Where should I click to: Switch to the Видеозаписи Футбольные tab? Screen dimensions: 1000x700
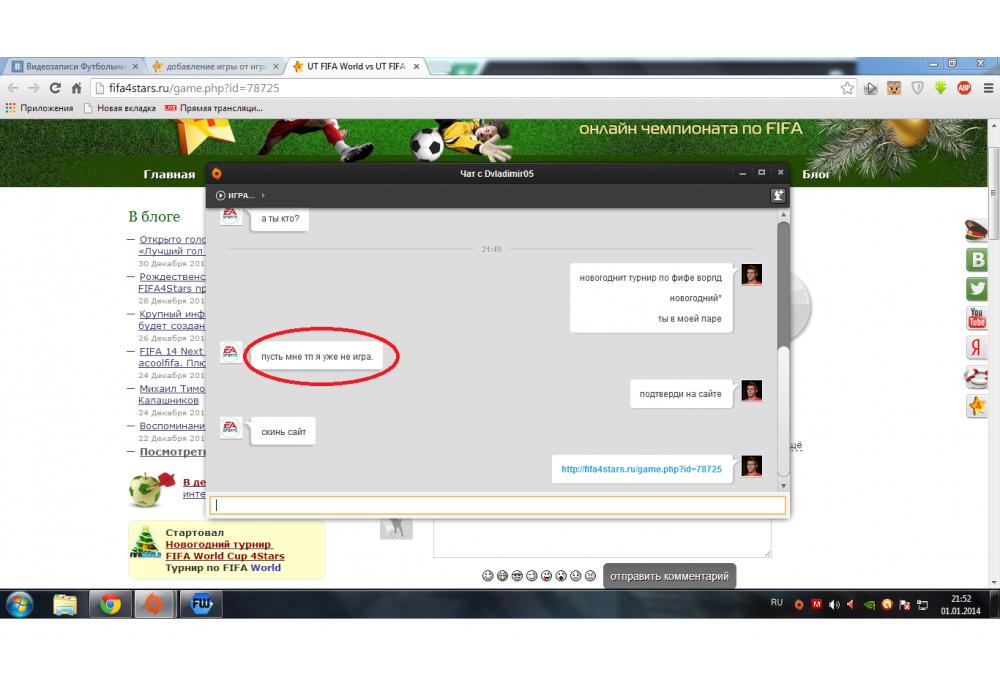point(71,66)
